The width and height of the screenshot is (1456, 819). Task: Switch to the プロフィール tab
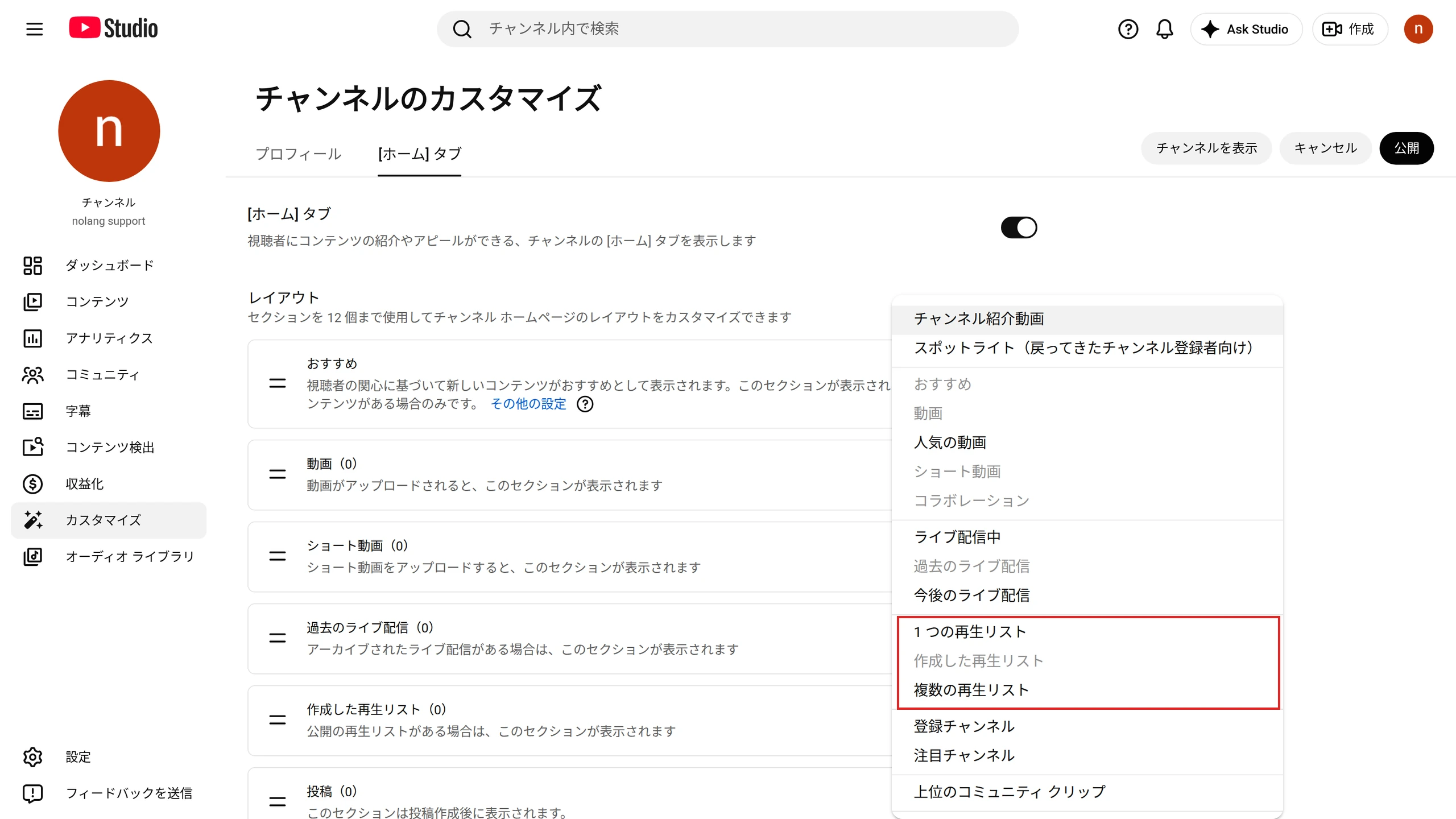click(298, 154)
